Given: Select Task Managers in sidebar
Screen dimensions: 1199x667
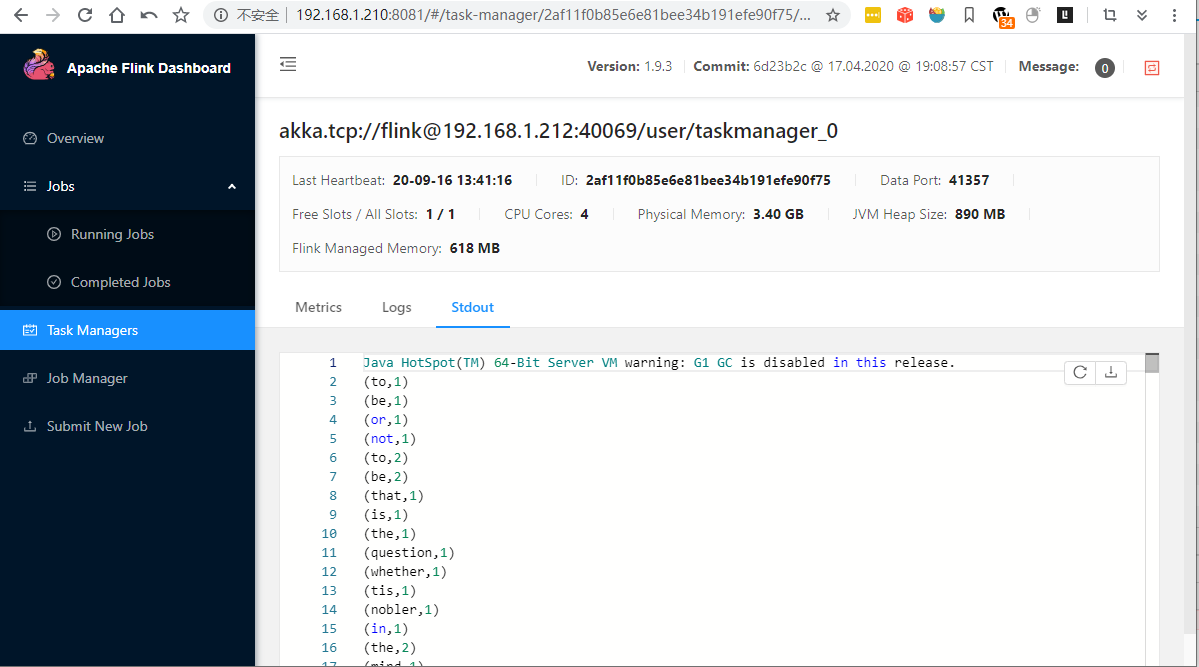Looking at the screenshot, I should click(127, 330).
